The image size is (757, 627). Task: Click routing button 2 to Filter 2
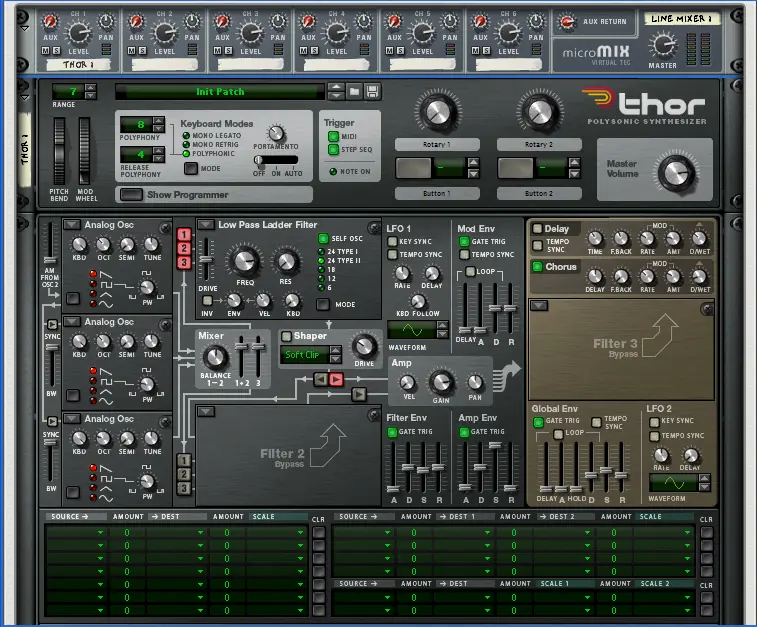point(183,474)
